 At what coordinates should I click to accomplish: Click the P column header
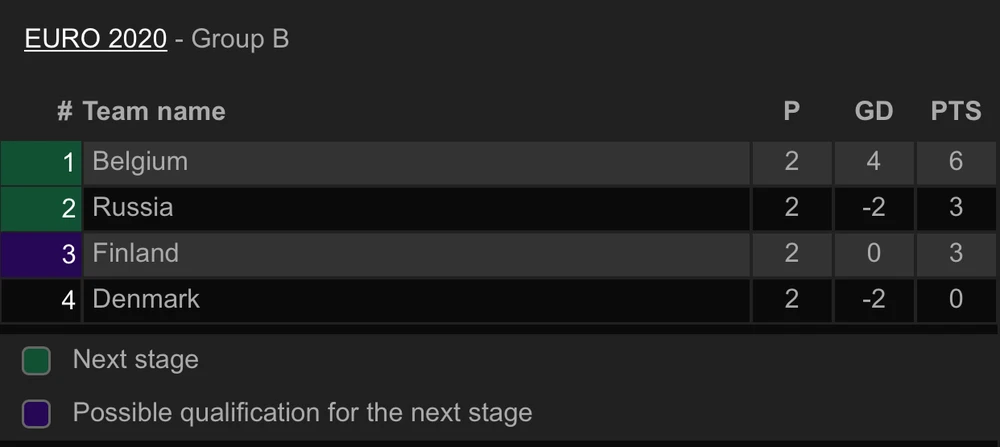coord(791,111)
